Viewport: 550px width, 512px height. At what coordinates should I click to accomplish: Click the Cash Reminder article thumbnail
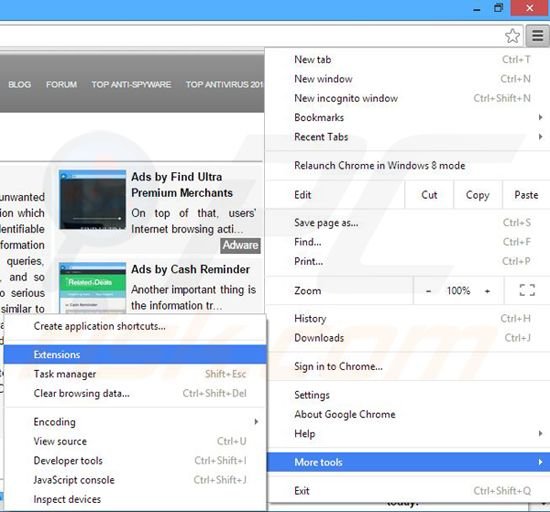pos(93,288)
